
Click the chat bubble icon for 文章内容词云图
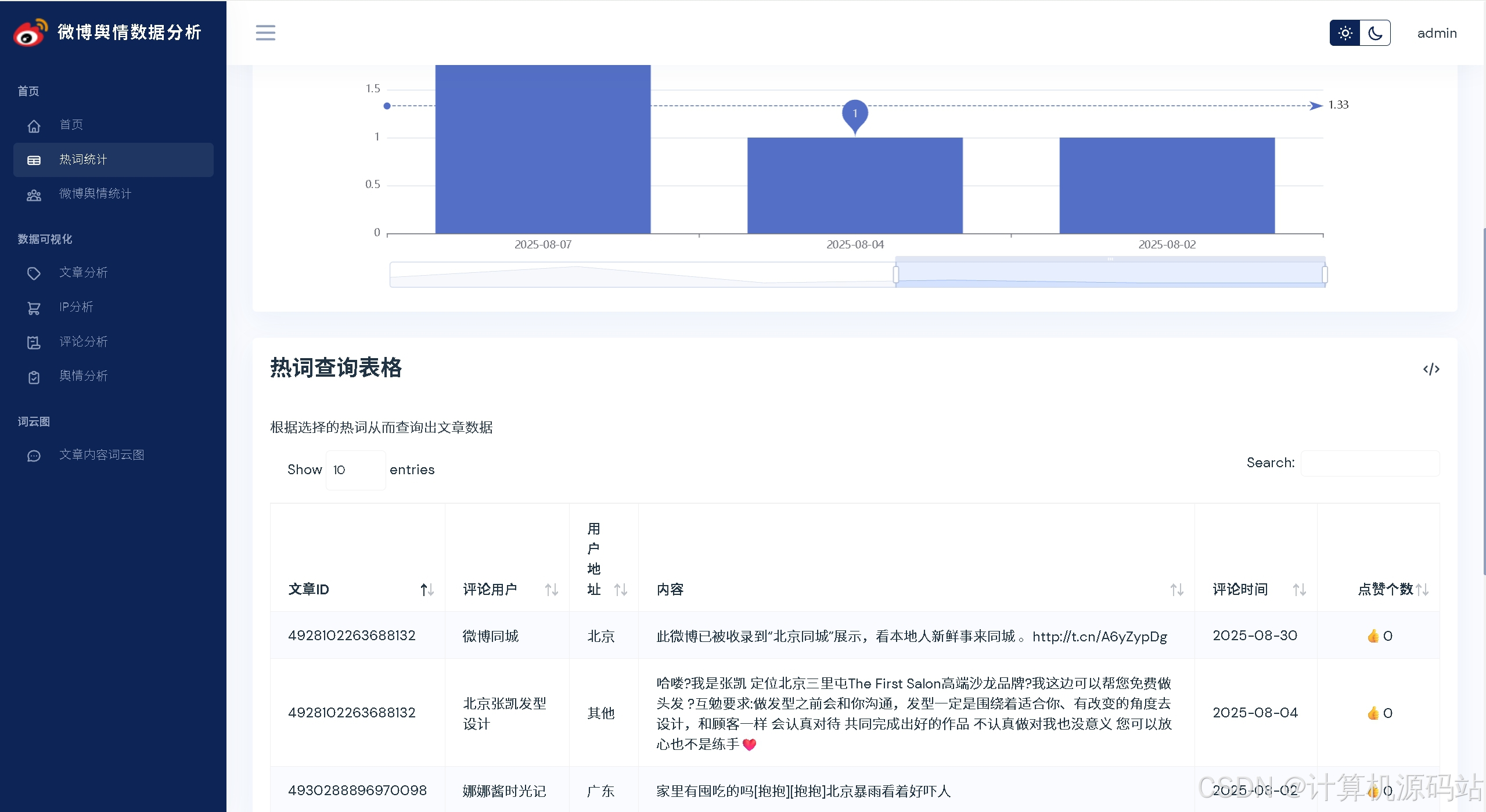[x=34, y=456]
